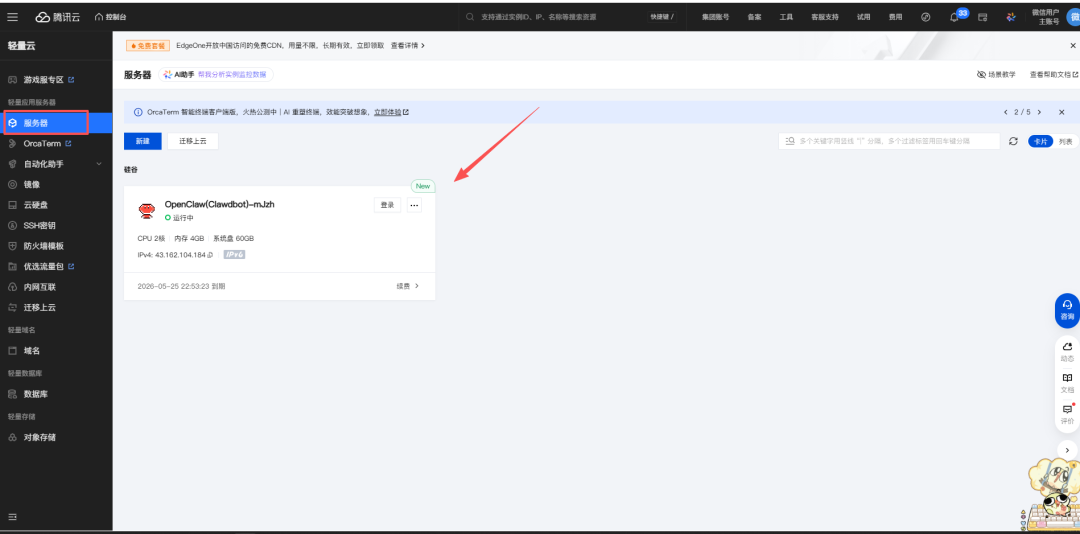Open notifications bell with 33 badge
This screenshot has width=1080, height=534.
point(957,17)
